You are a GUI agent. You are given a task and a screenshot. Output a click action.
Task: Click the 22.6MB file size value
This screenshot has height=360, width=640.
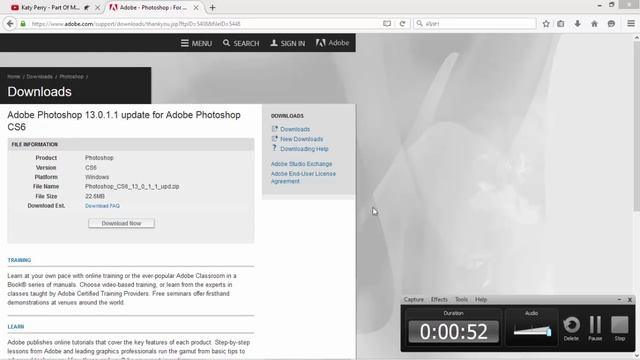(x=95, y=196)
